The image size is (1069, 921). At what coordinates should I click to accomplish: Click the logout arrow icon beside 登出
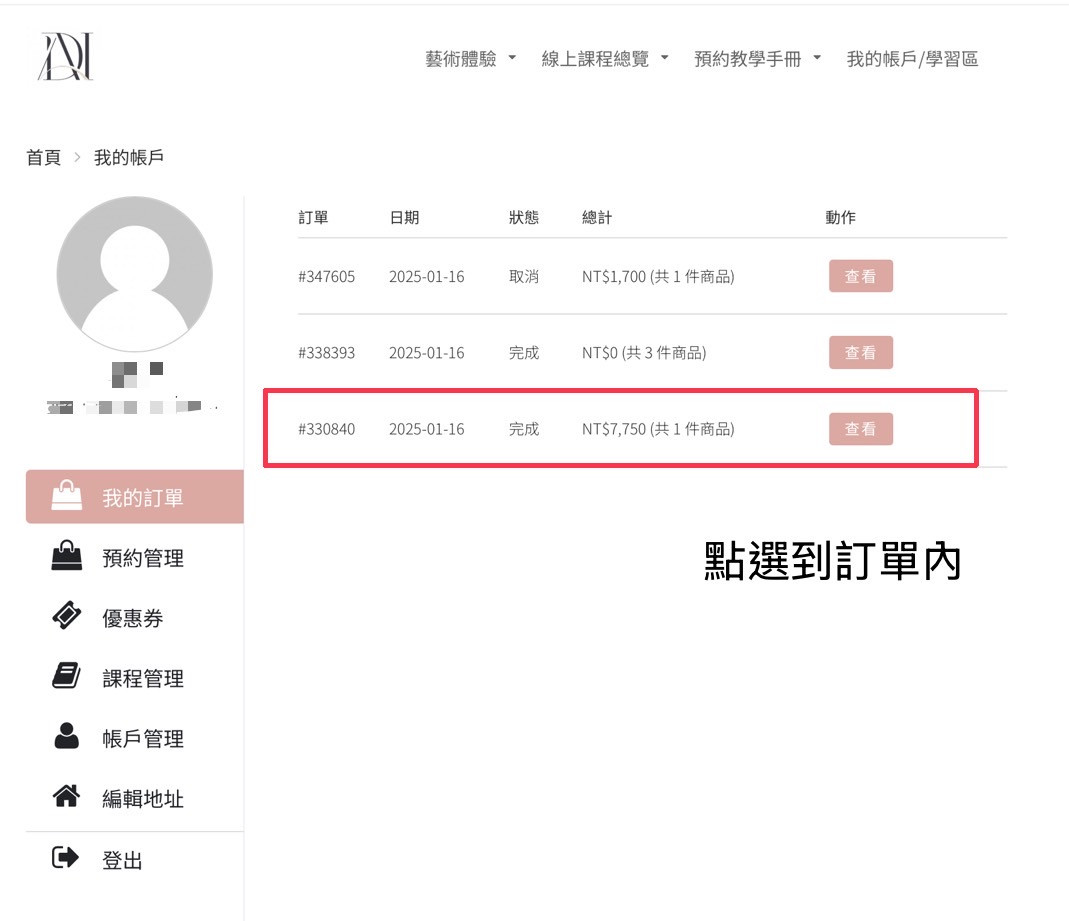point(65,858)
